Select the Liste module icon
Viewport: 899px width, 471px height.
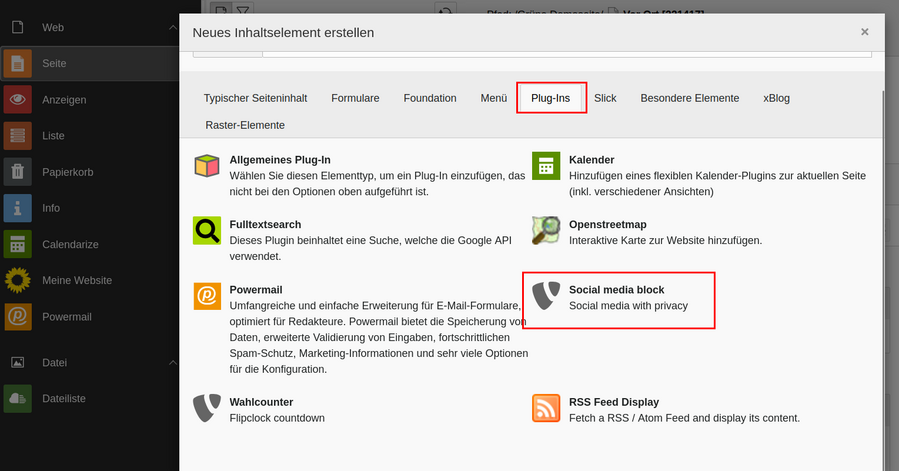[18, 136]
